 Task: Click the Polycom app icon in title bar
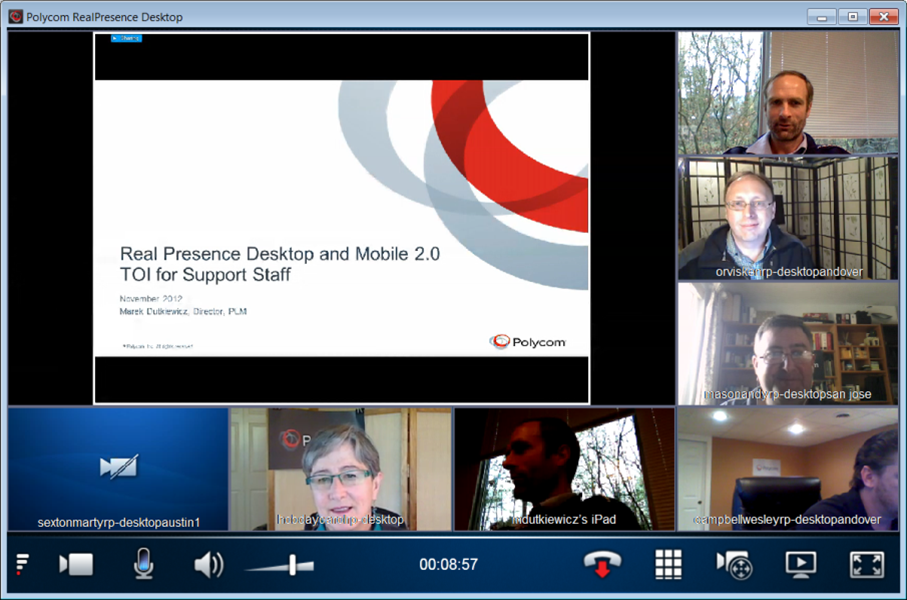point(16,17)
